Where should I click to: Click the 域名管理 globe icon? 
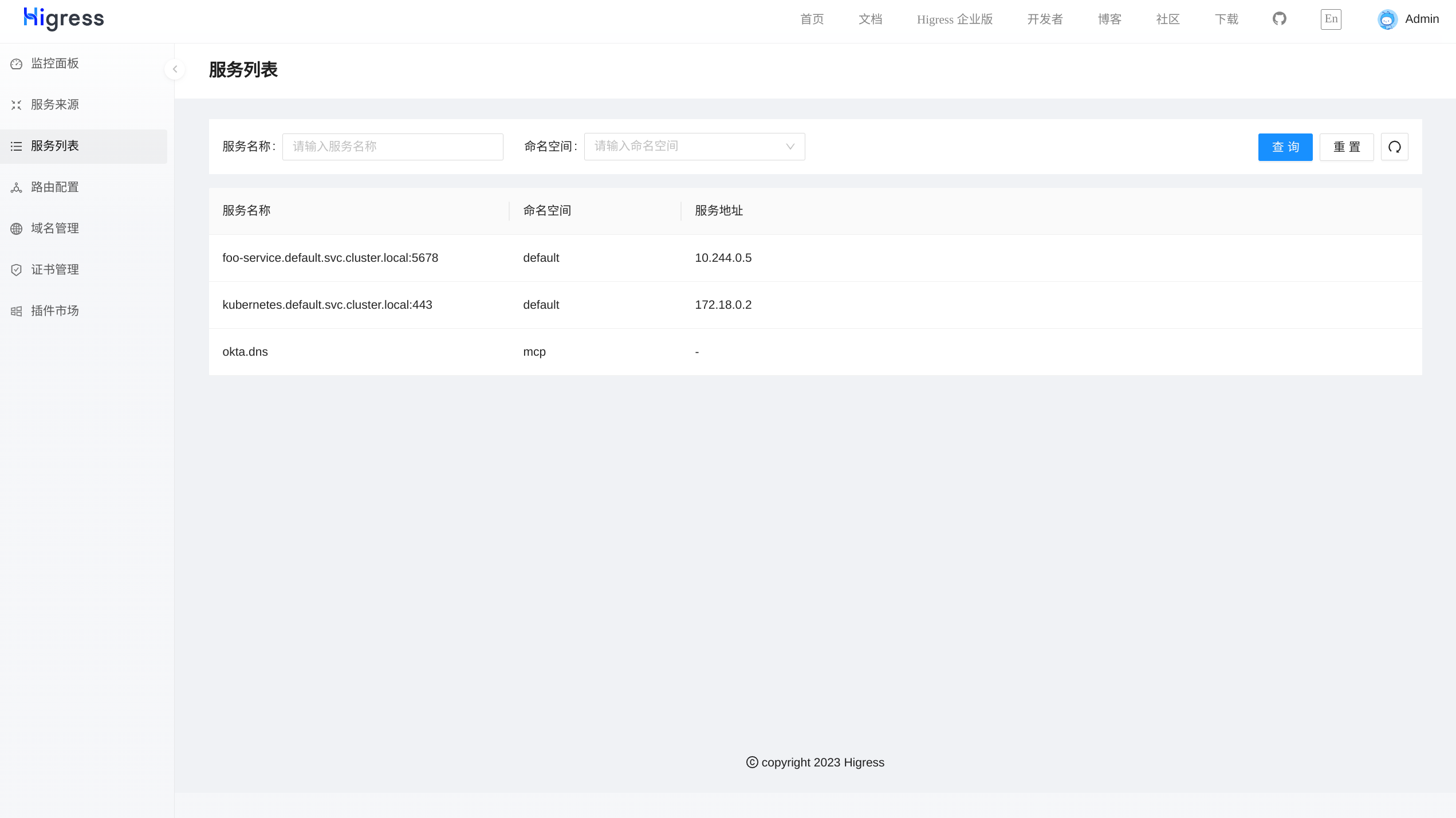coord(16,229)
